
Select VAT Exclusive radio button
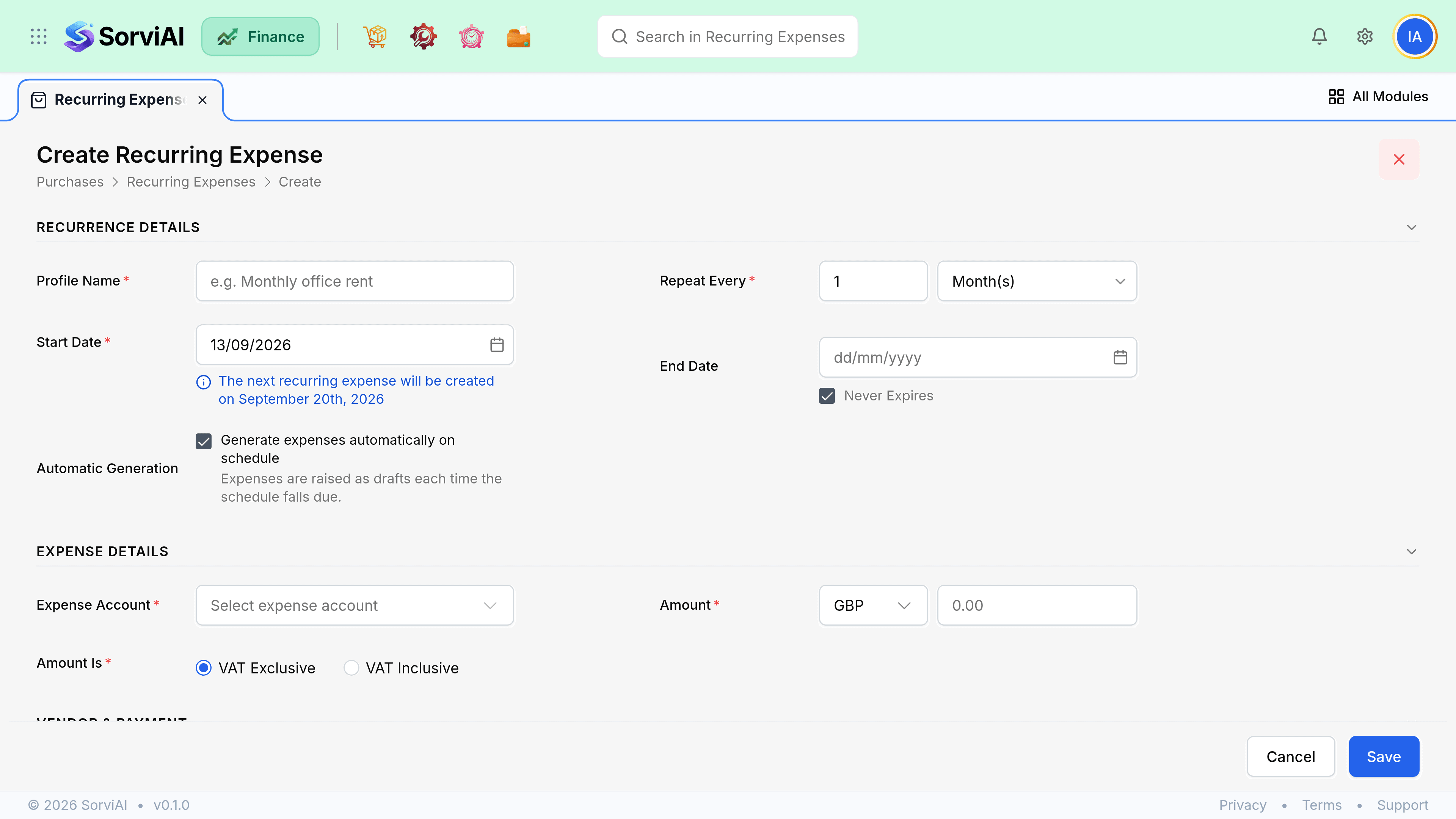point(204,668)
